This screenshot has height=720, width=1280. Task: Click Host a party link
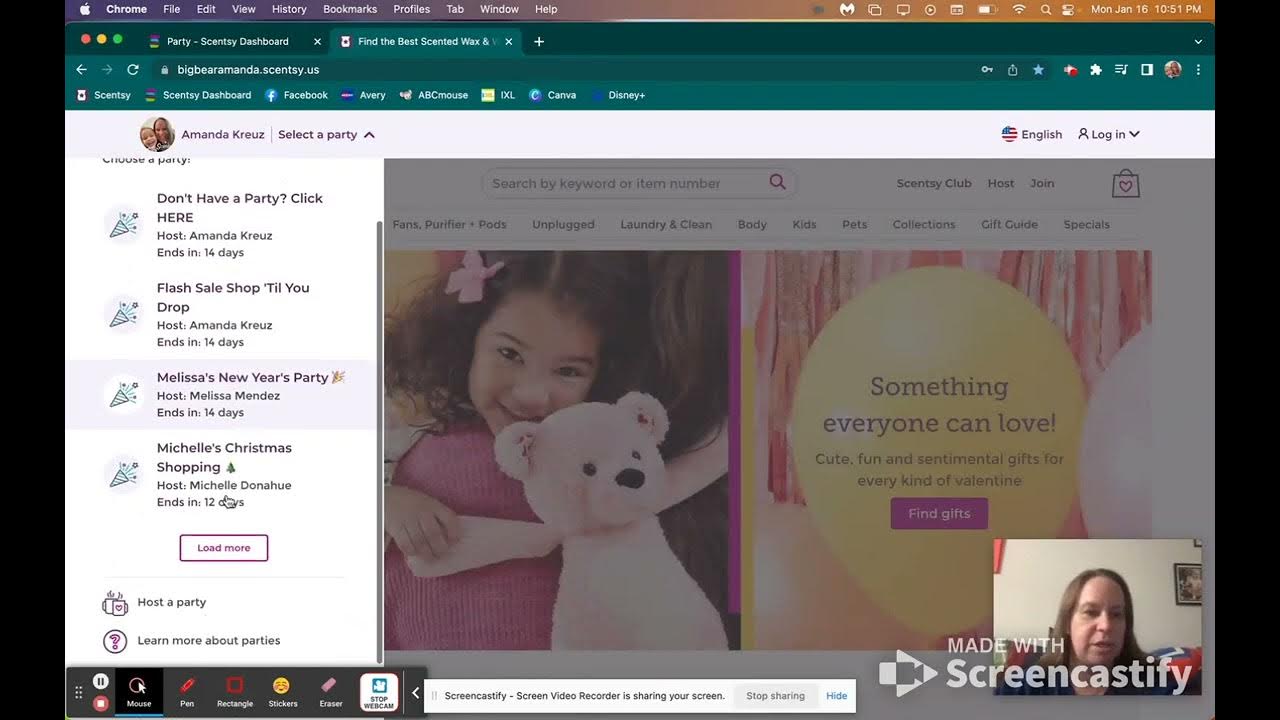[172, 602]
